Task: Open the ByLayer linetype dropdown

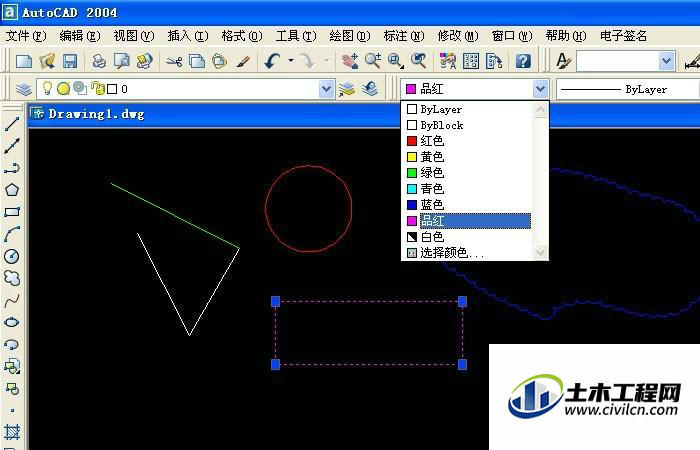Action: click(x=627, y=89)
